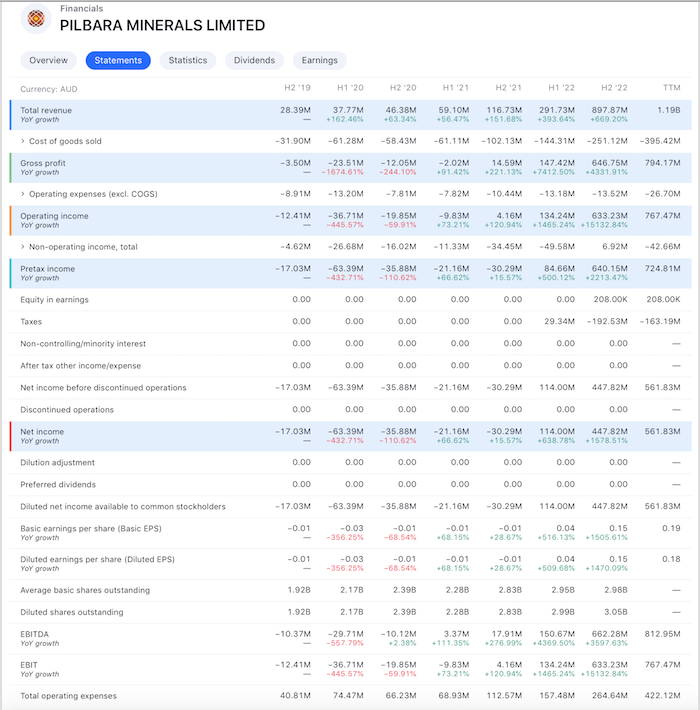Select the Statements tab
This screenshot has width=700, height=710.
pos(118,60)
